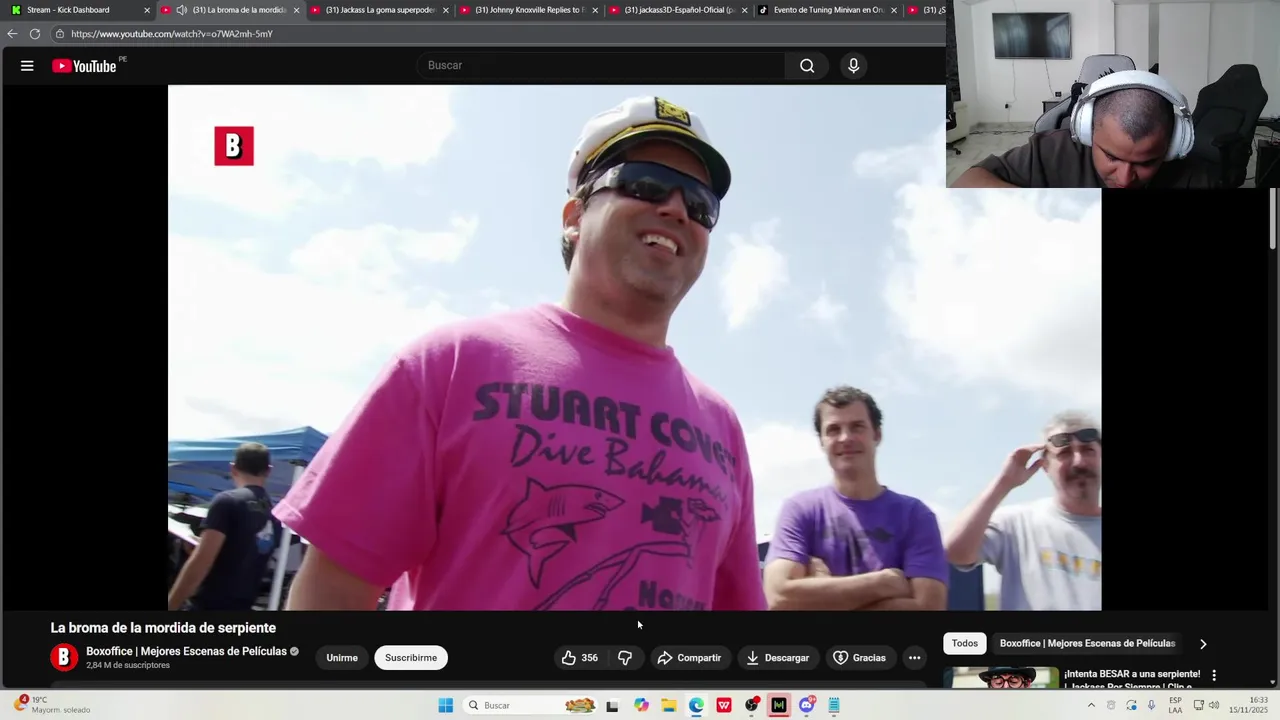
Task: Click the video player frame
Action: tap(634, 347)
